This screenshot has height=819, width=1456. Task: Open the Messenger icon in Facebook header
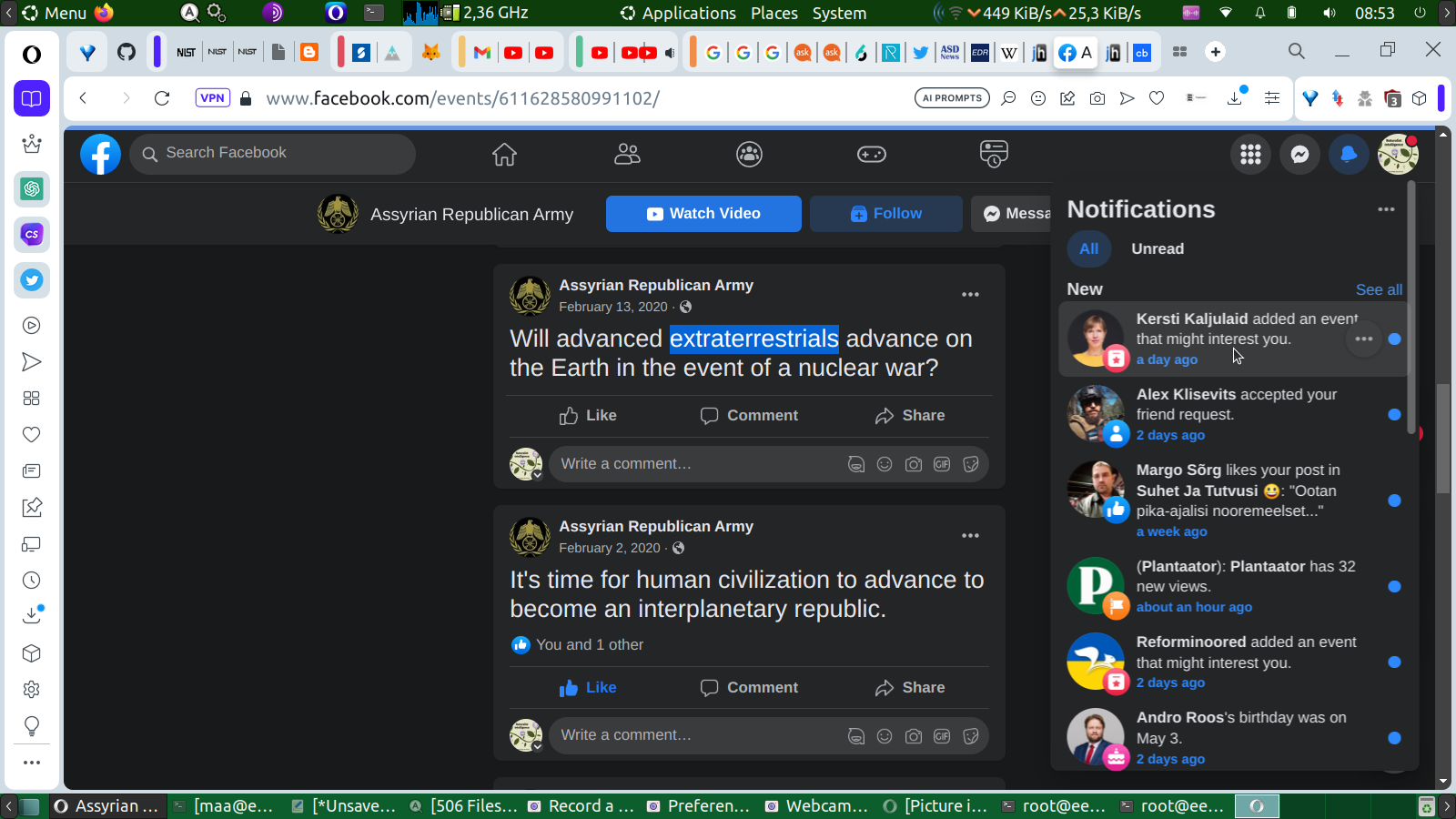point(1299,155)
